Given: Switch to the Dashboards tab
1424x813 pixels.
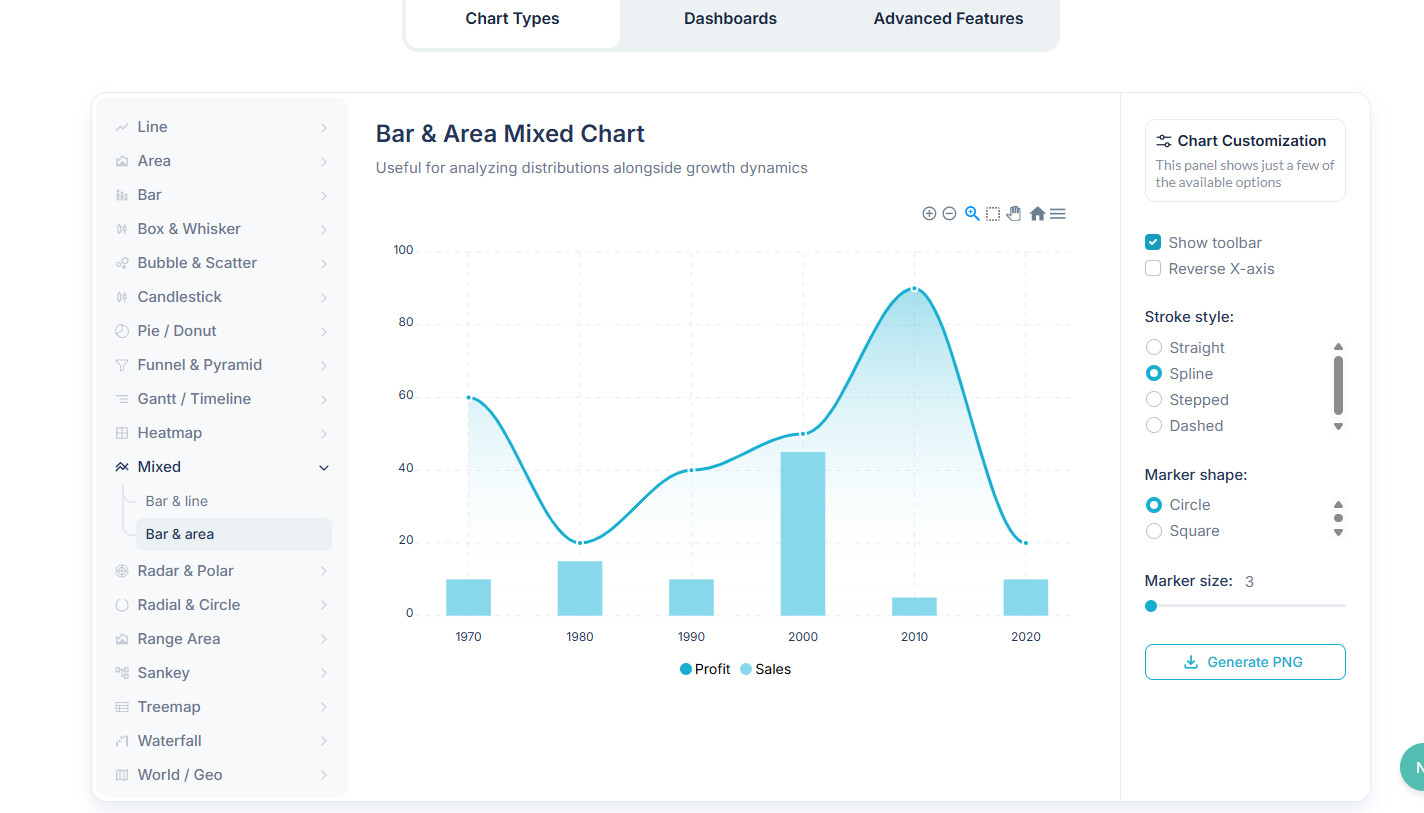Looking at the screenshot, I should click(x=730, y=19).
